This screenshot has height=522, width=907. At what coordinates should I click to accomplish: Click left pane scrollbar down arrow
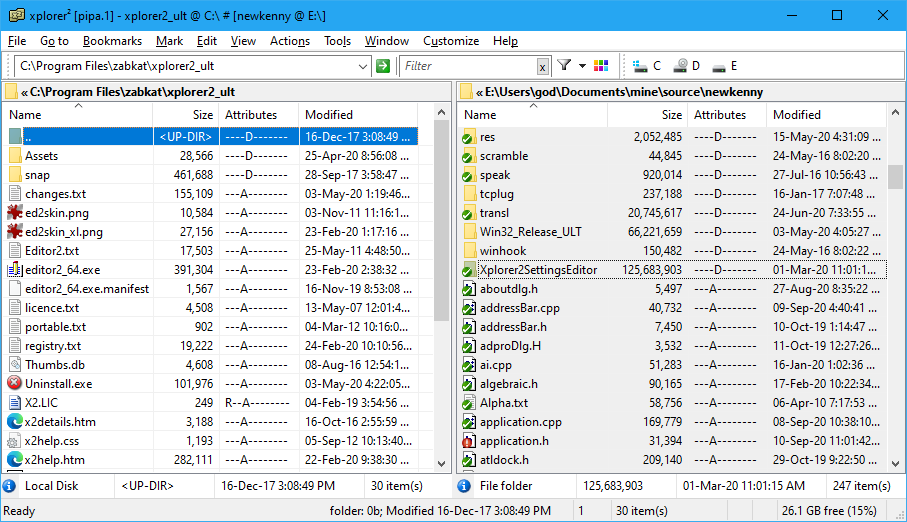[441, 463]
